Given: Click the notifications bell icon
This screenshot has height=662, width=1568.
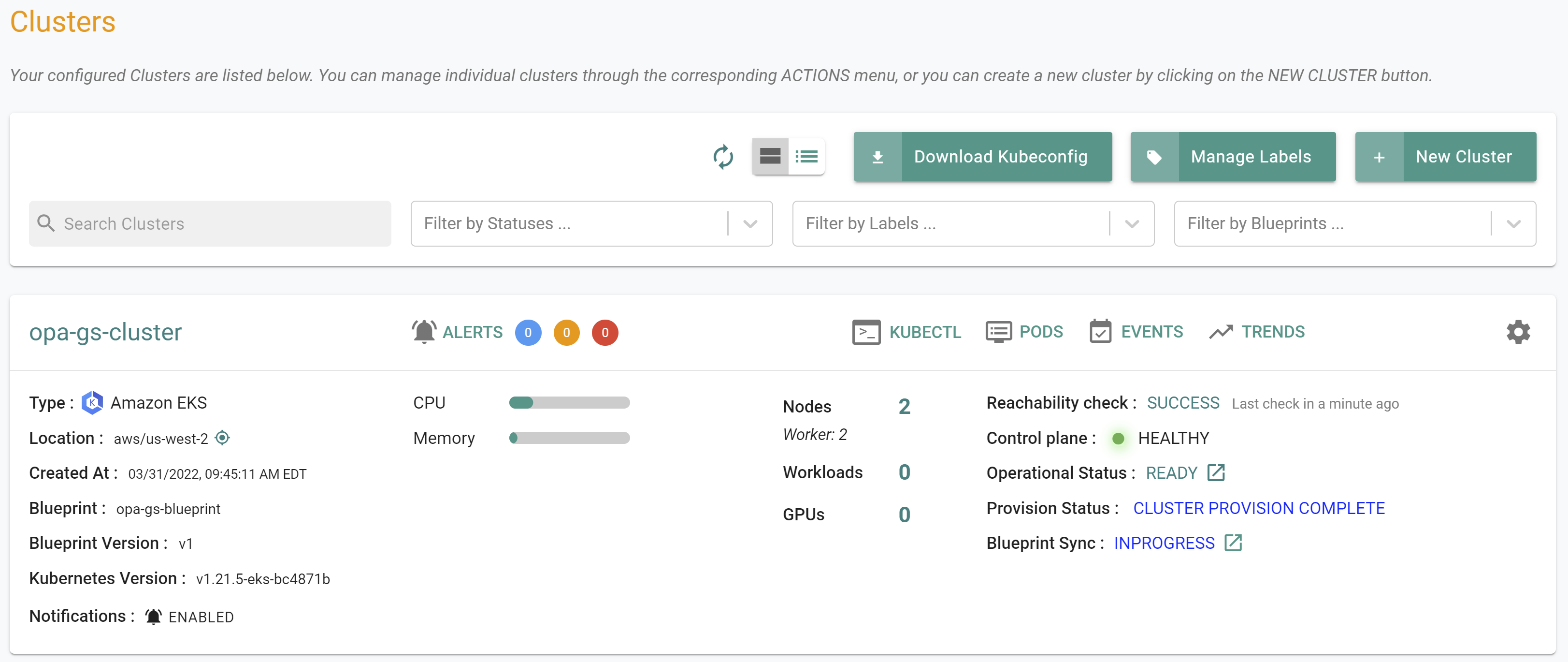Looking at the screenshot, I should click(153, 617).
